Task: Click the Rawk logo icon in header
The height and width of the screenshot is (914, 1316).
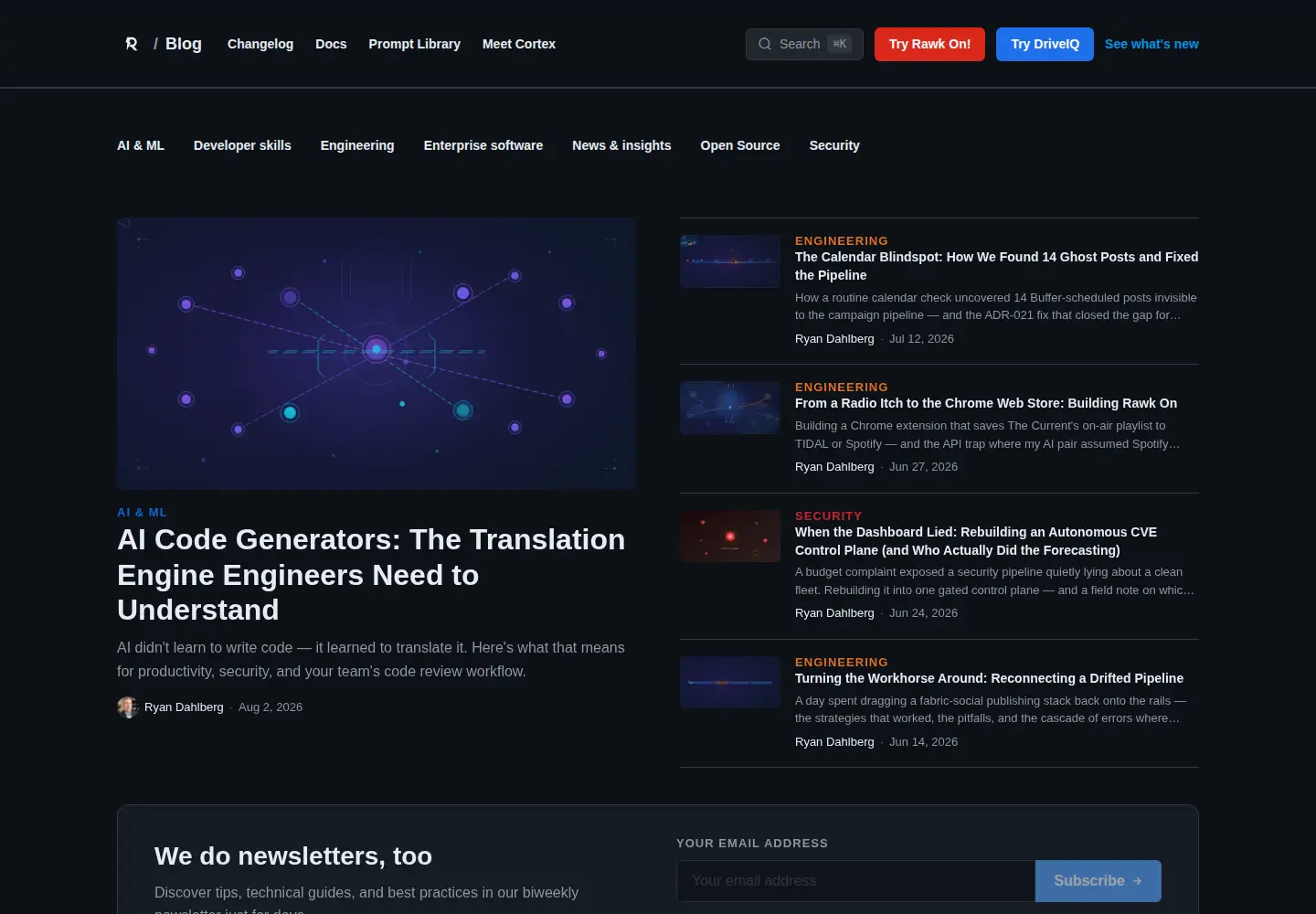Action: [x=132, y=44]
